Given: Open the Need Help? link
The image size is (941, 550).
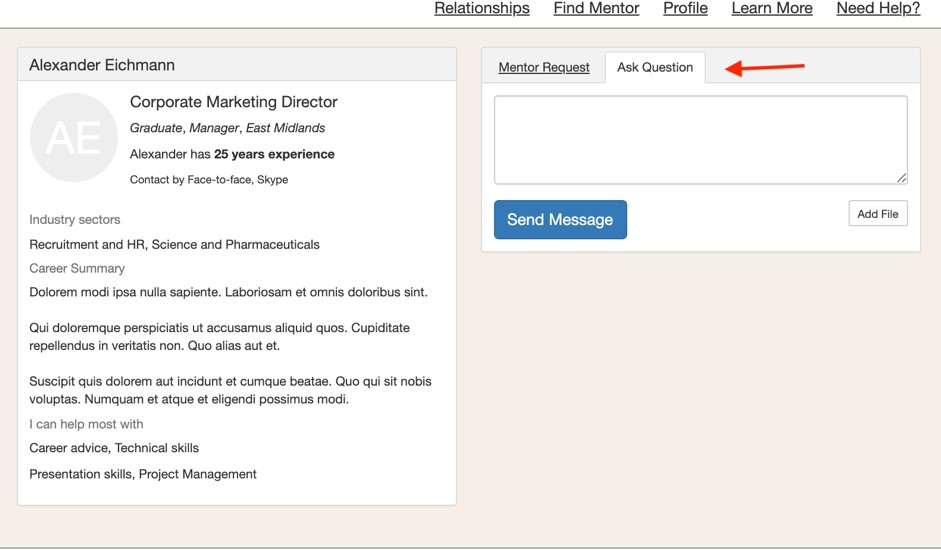Looking at the screenshot, I should pos(878,9).
